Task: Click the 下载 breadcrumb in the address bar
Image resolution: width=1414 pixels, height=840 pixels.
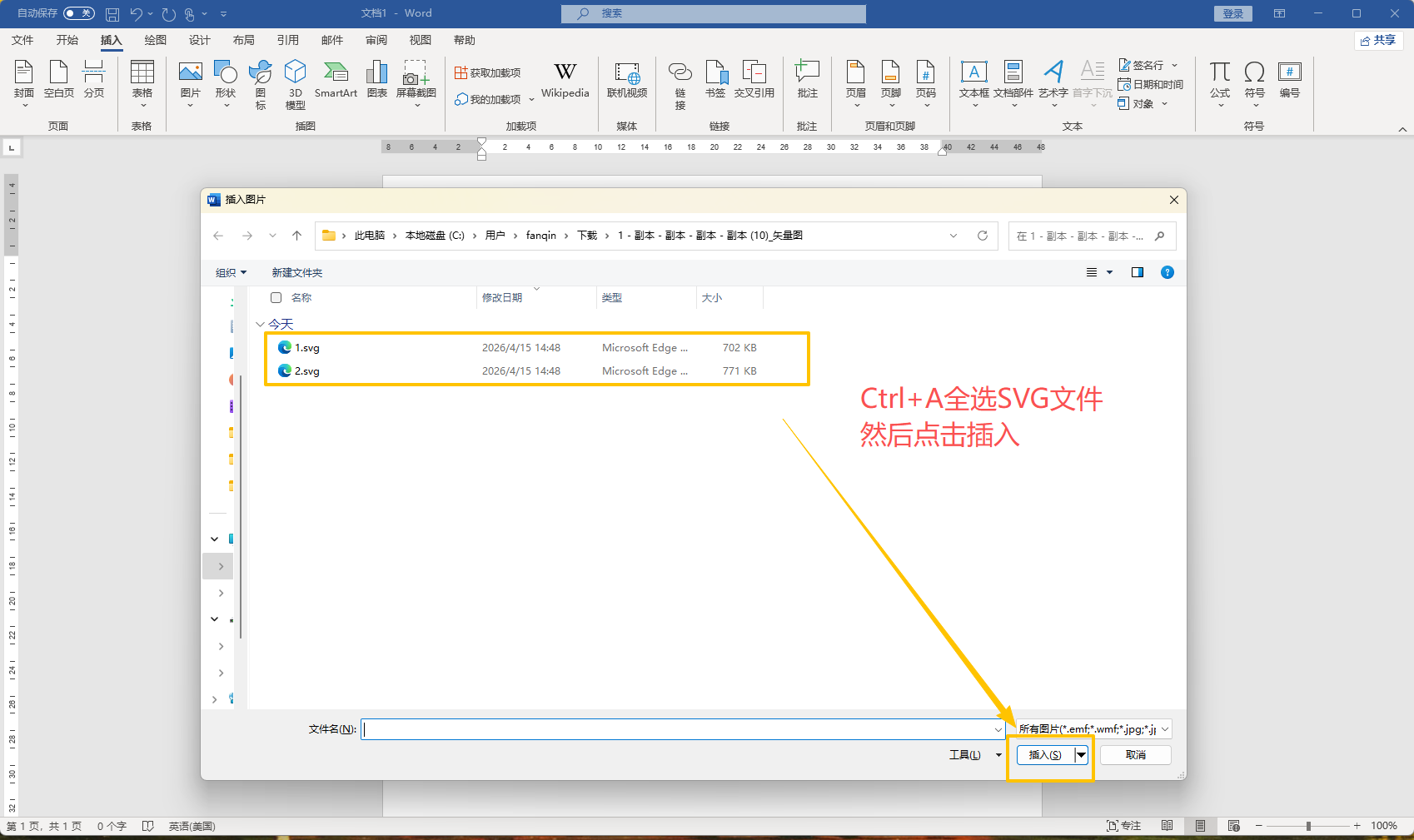Action: [x=587, y=236]
